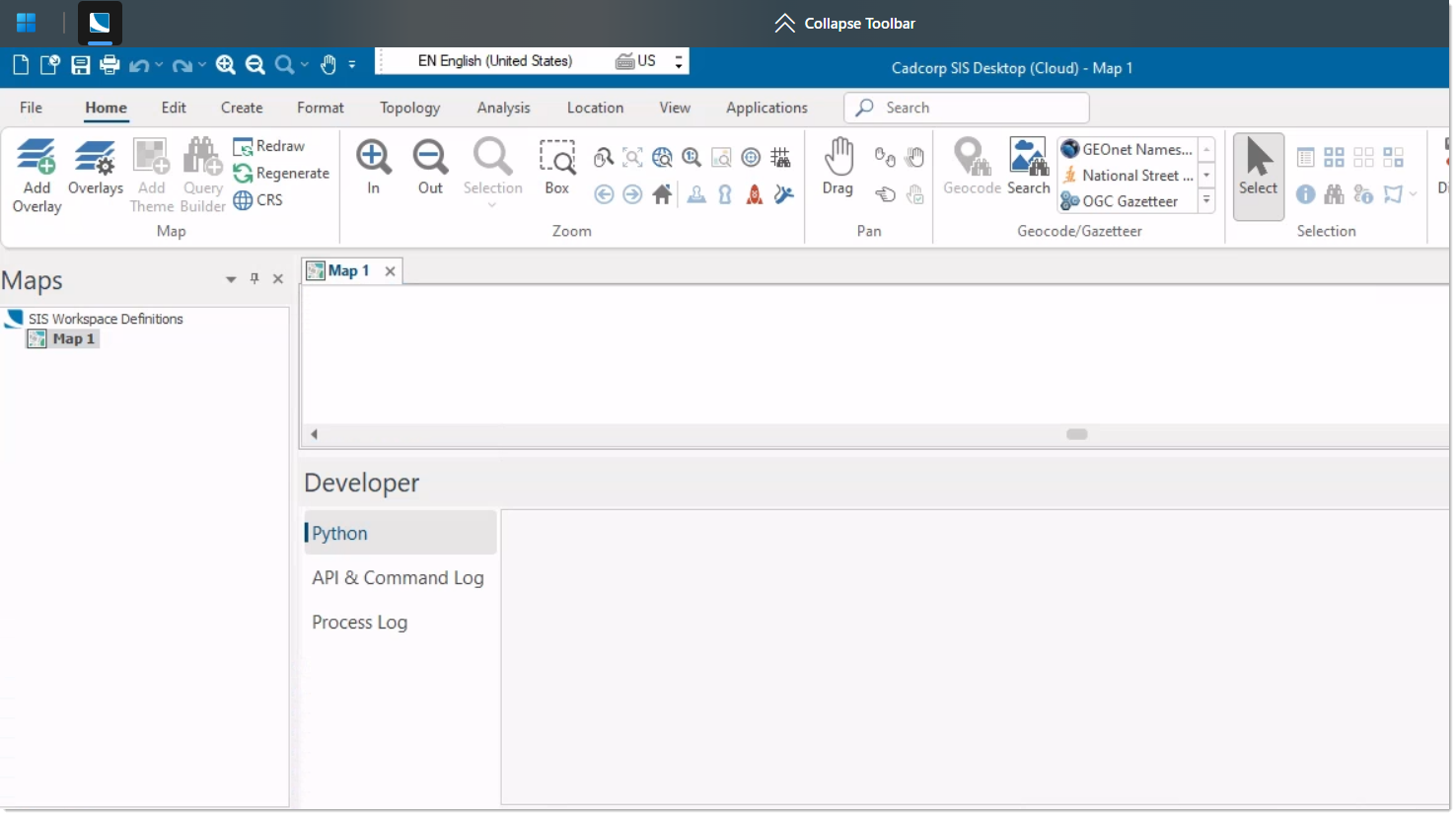1456x816 pixels.
Task: Click the new document icon in quick toolbar
Action: point(21,65)
